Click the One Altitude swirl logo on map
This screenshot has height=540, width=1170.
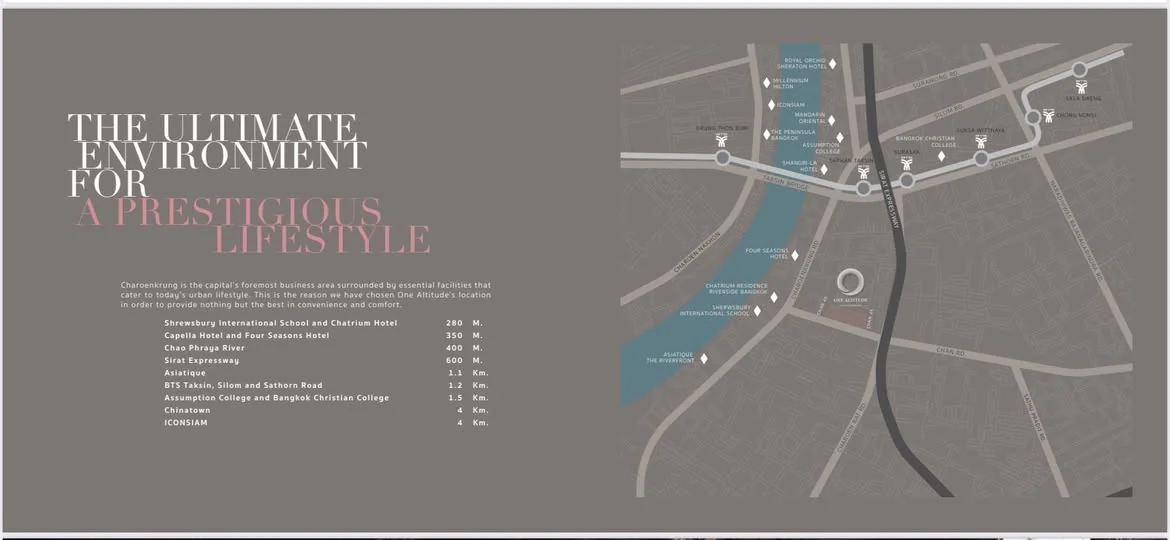tap(851, 283)
